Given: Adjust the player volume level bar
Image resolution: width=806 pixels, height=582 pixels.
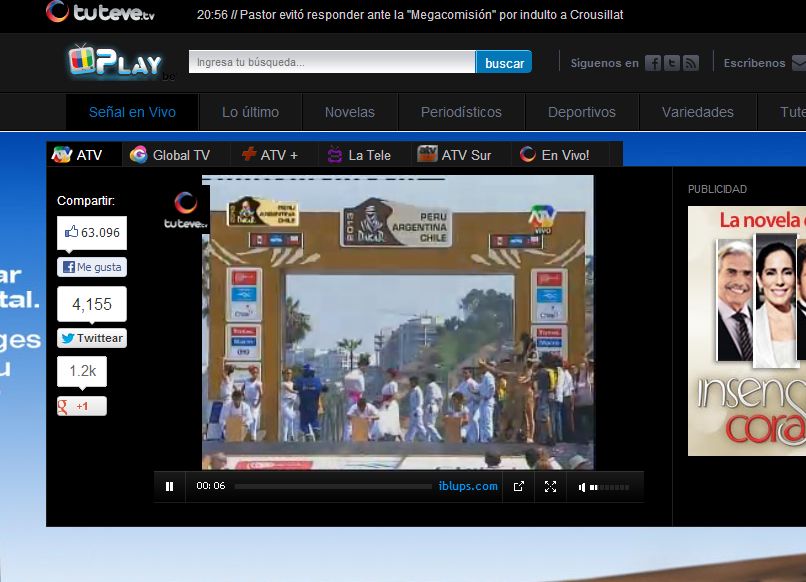Looking at the screenshot, I should [x=609, y=487].
